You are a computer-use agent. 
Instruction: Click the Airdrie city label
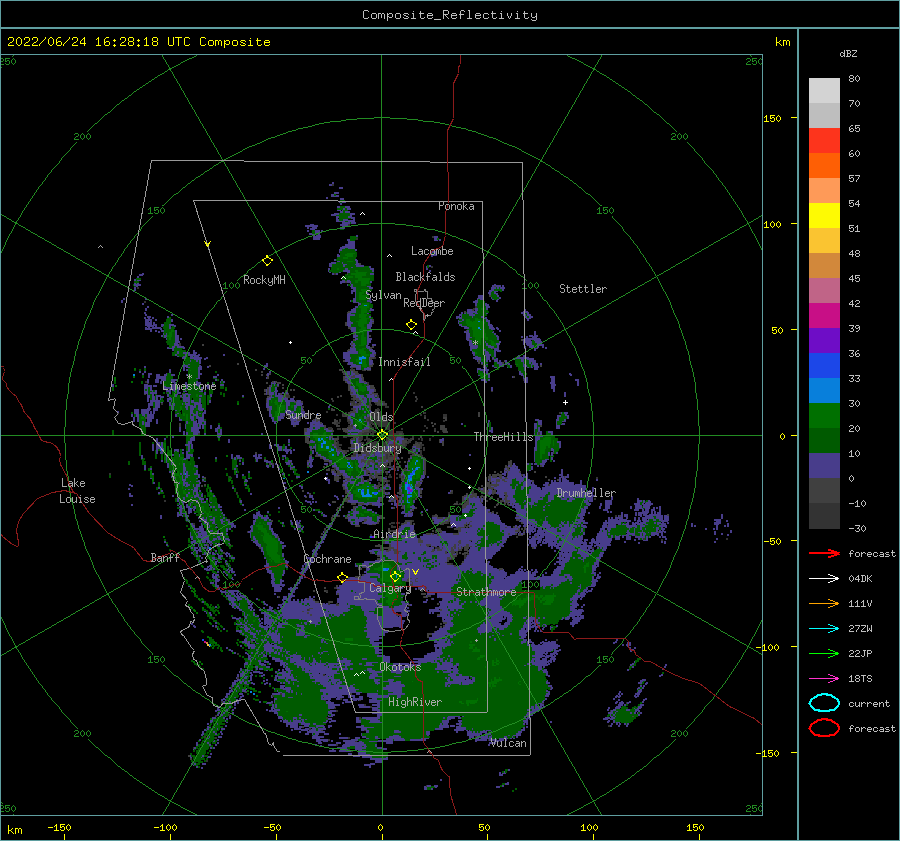coord(394,534)
